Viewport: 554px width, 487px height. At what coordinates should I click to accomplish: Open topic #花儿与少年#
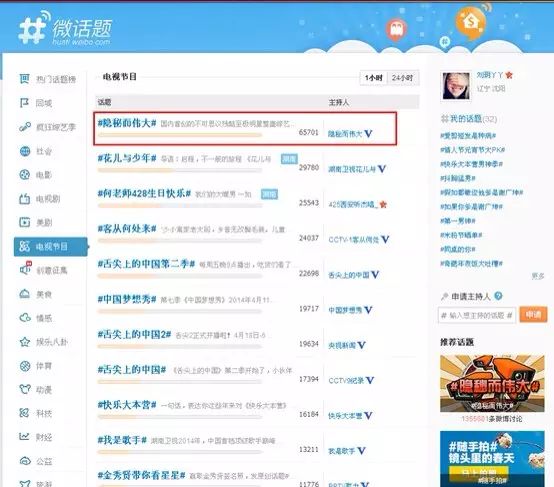tap(127, 158)
